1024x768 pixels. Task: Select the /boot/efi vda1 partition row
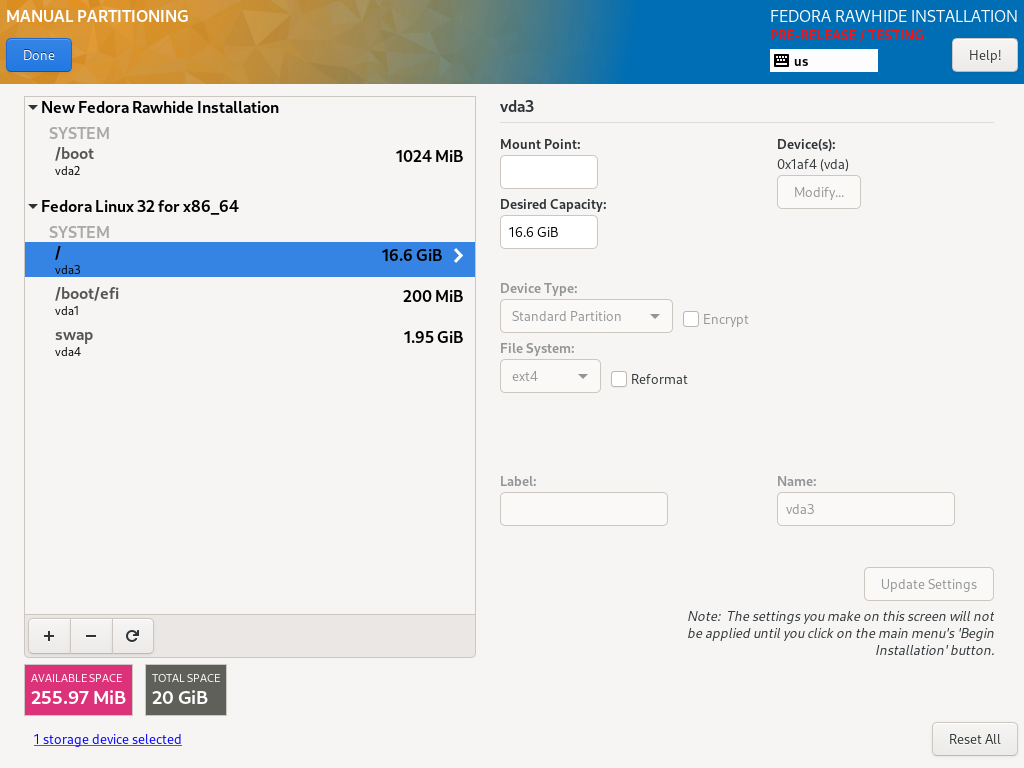point(249,301)
